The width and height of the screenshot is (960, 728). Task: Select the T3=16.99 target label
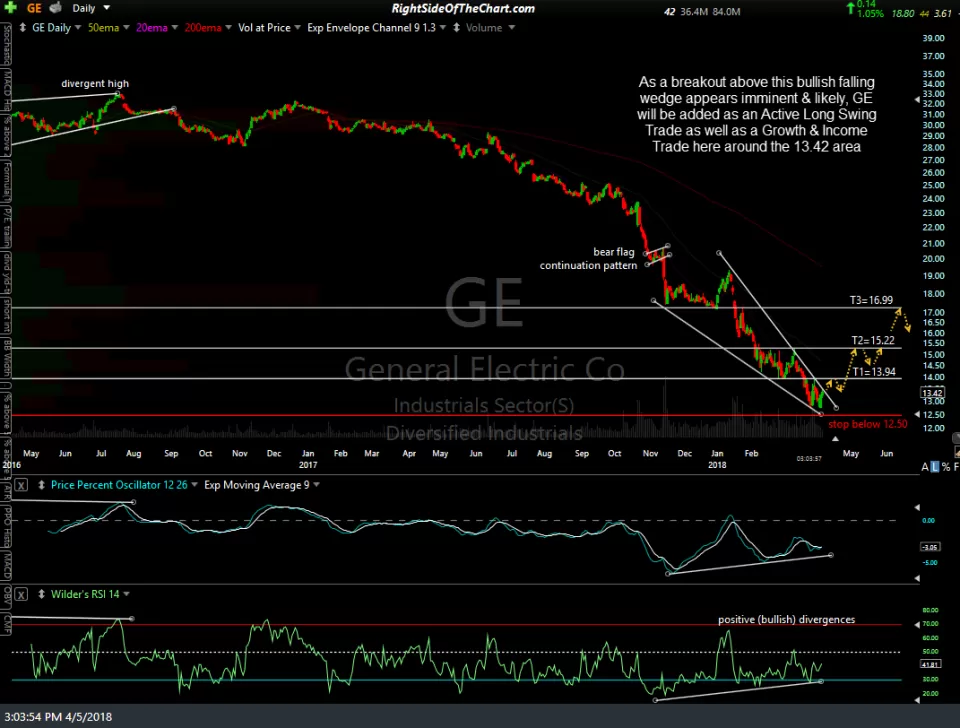tap(871, 300)
